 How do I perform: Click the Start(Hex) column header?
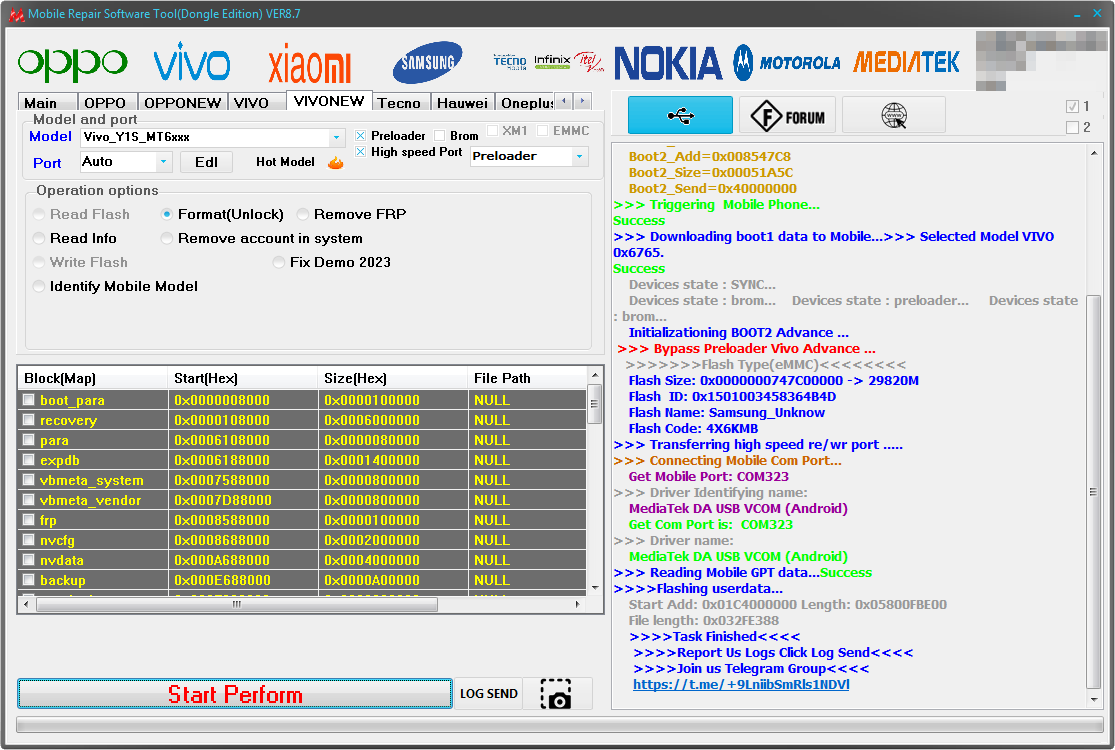pos(242,378)
